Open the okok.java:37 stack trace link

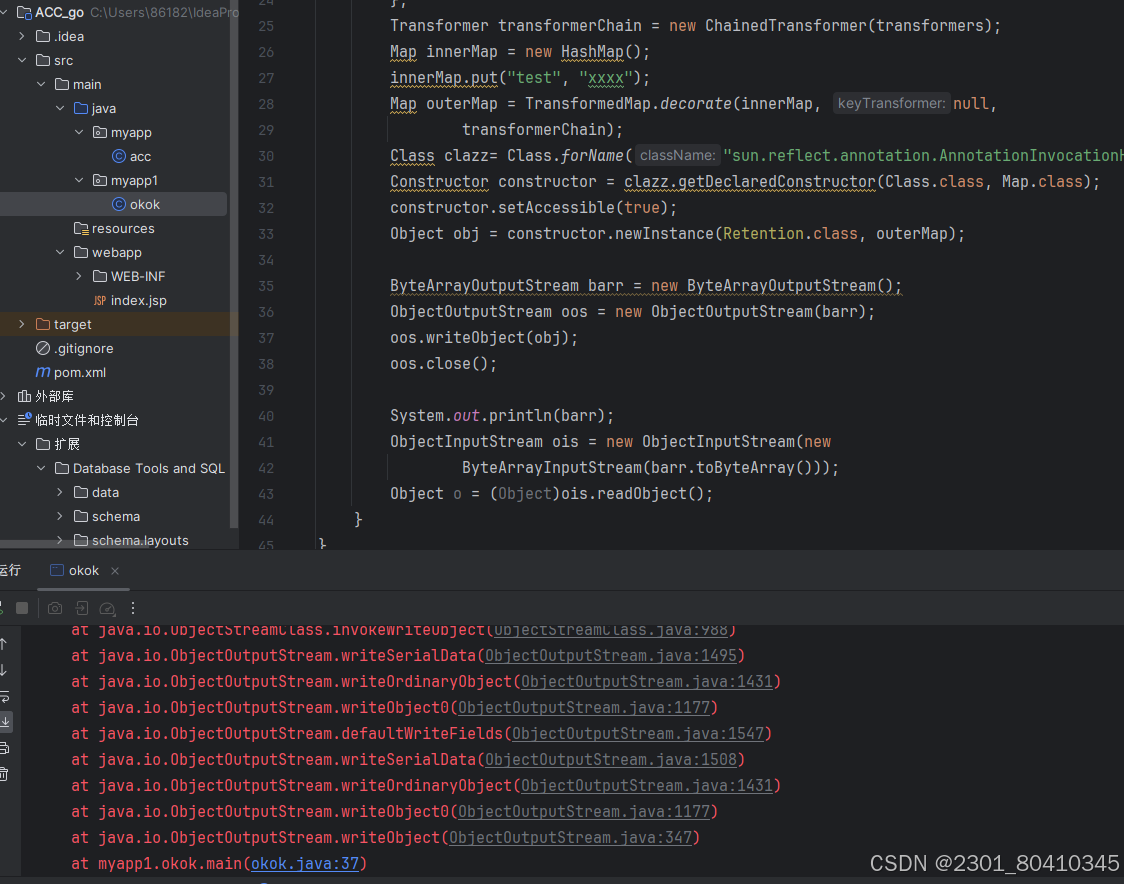(x=305, y=863)
